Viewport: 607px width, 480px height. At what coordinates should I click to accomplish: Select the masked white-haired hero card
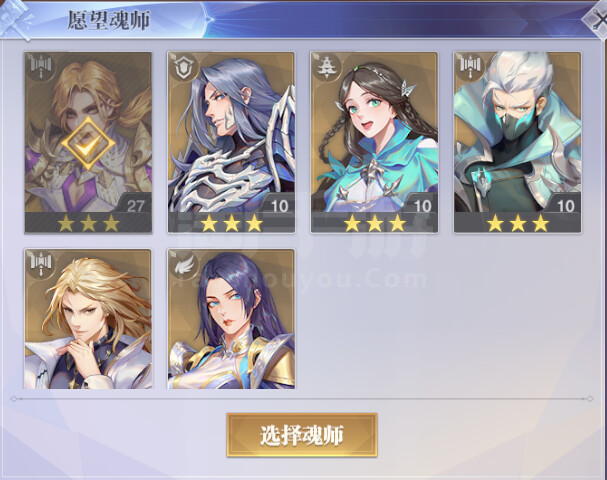[517, 142]
